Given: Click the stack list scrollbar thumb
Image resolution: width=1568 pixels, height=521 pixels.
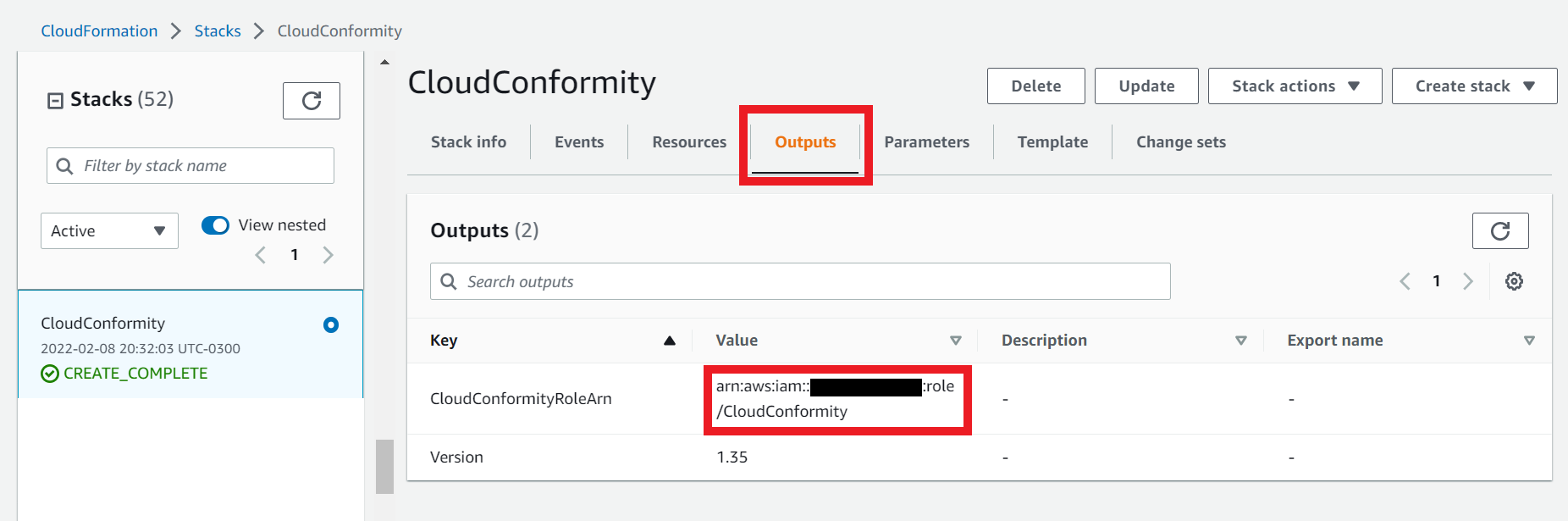Looking at the screenshot, I should (x=384, y=466).
